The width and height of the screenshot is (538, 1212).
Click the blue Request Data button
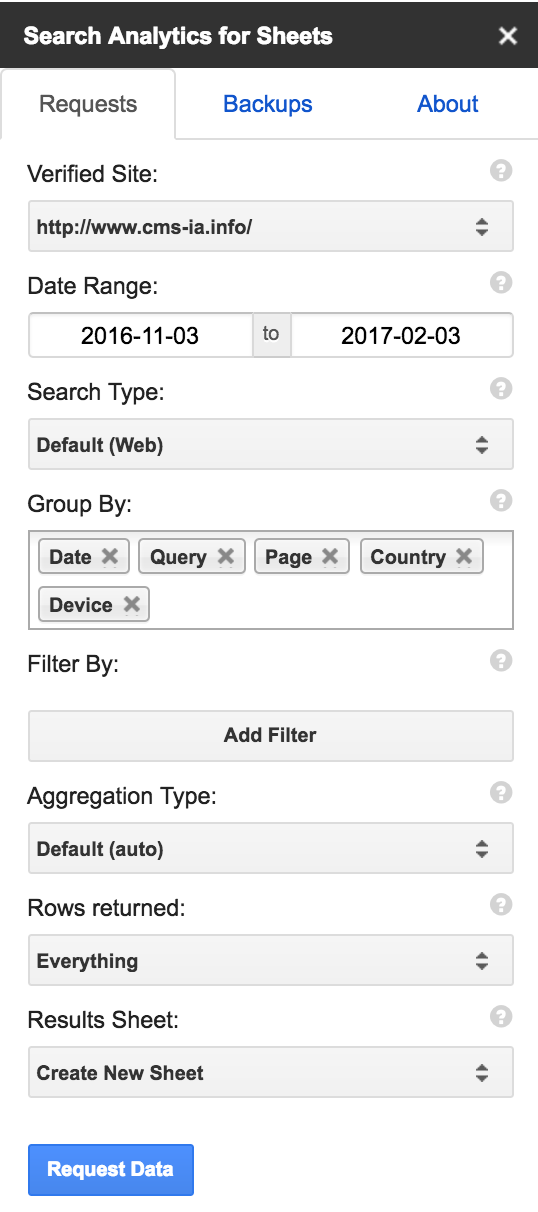(110, 1170)
